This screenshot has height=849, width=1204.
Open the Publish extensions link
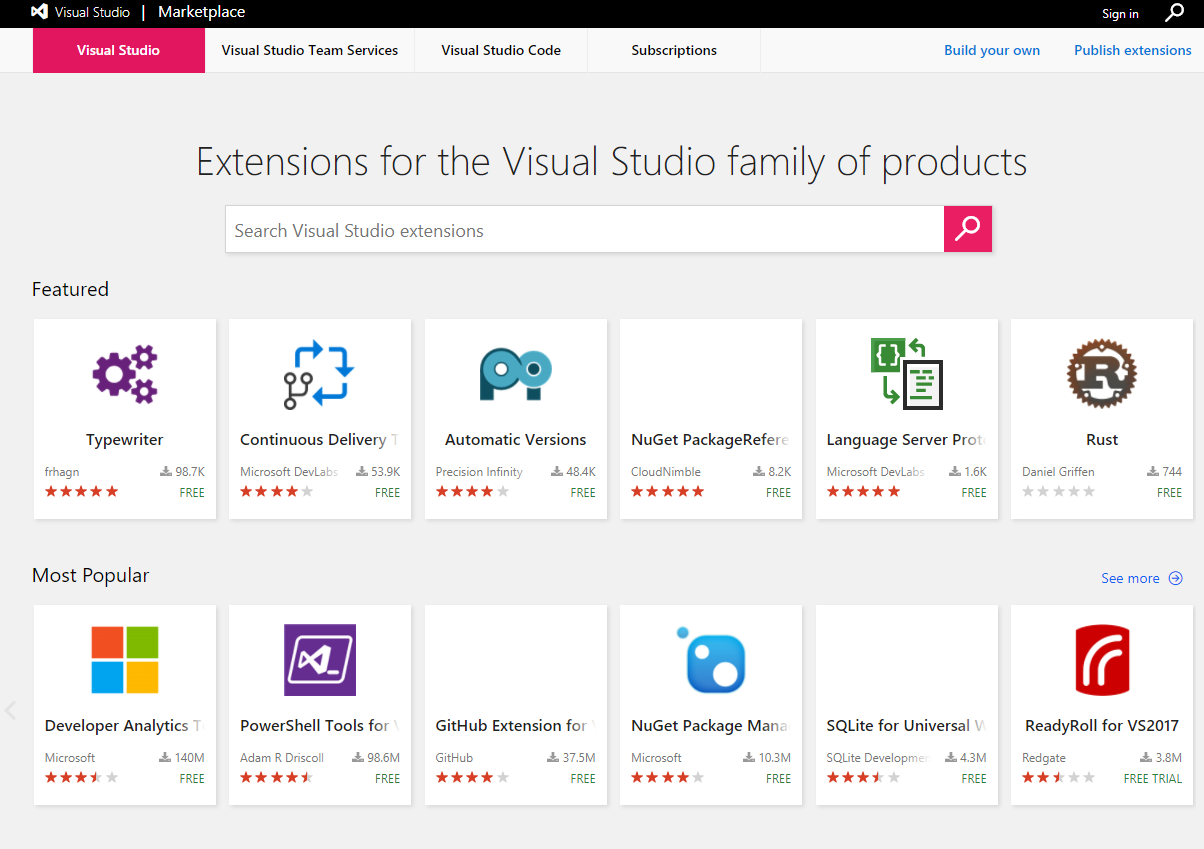pos(1132,50)
